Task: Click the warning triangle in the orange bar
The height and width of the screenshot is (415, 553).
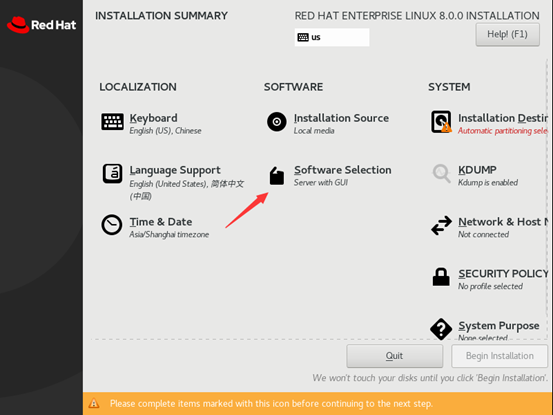Action: pyautogui.click(x=94, y=403)
